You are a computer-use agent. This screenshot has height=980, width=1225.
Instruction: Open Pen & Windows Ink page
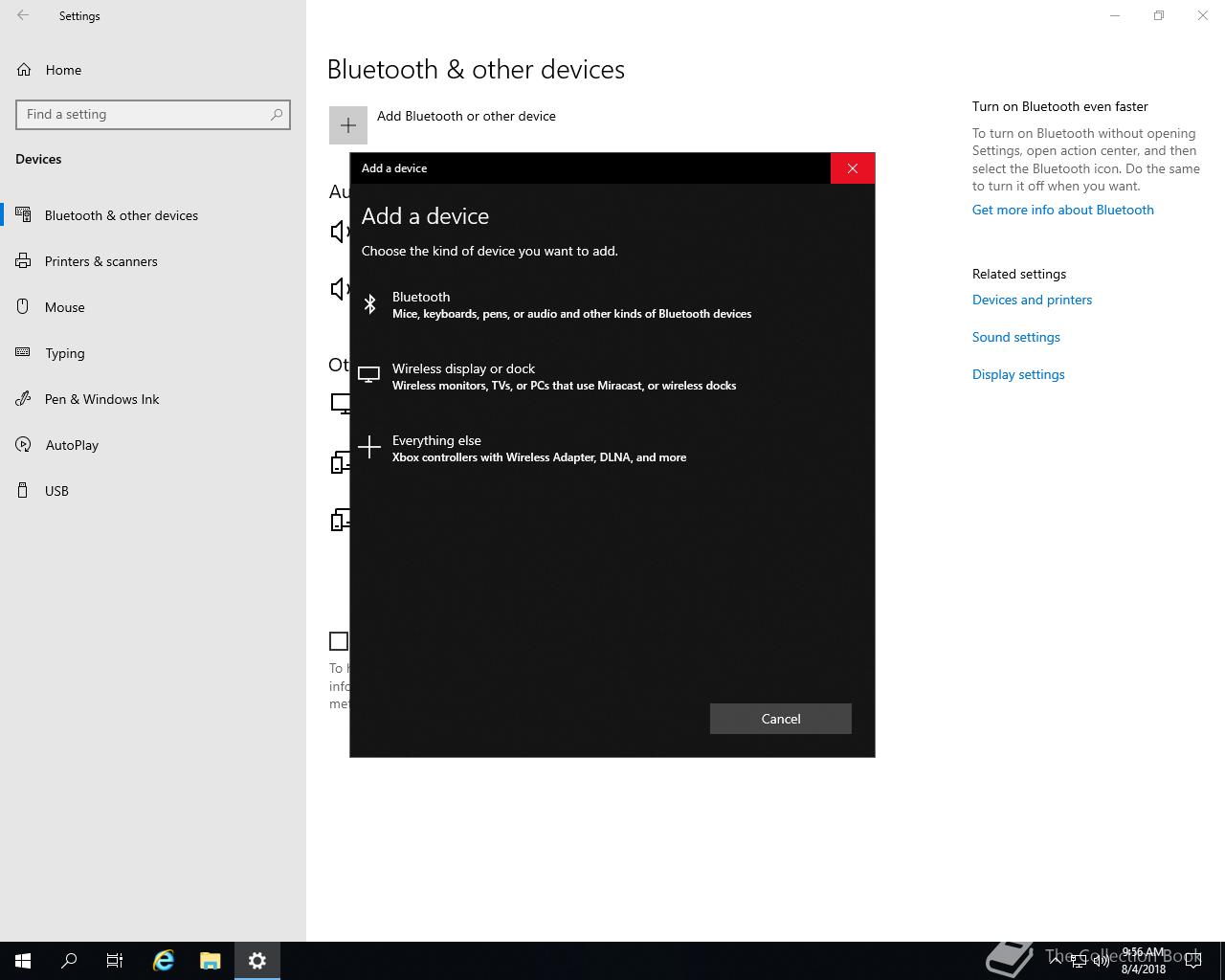153,399
